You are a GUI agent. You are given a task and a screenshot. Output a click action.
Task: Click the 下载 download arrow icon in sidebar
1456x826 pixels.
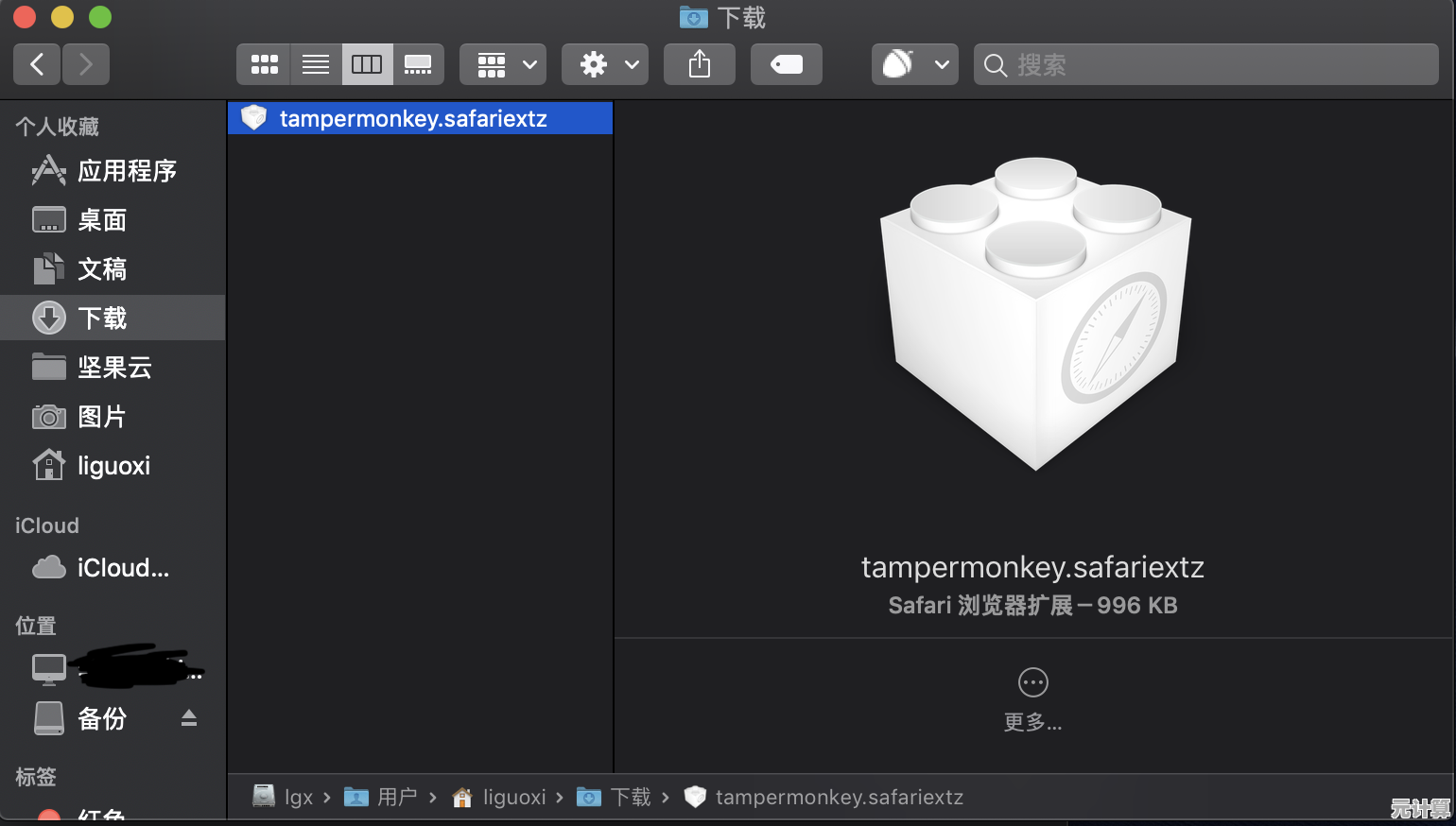tap(49, 318)
